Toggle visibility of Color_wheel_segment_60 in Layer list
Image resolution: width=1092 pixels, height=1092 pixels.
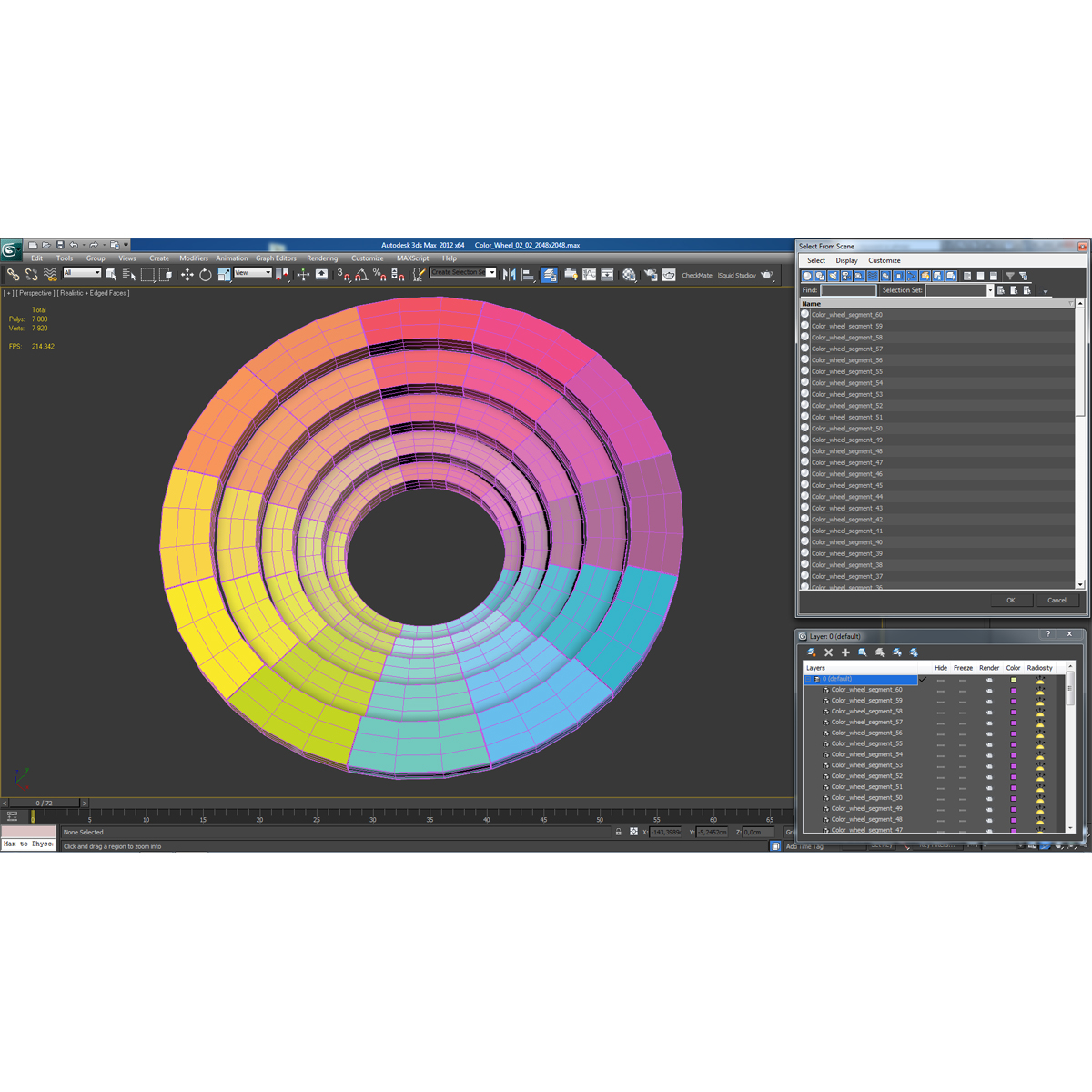941,690
